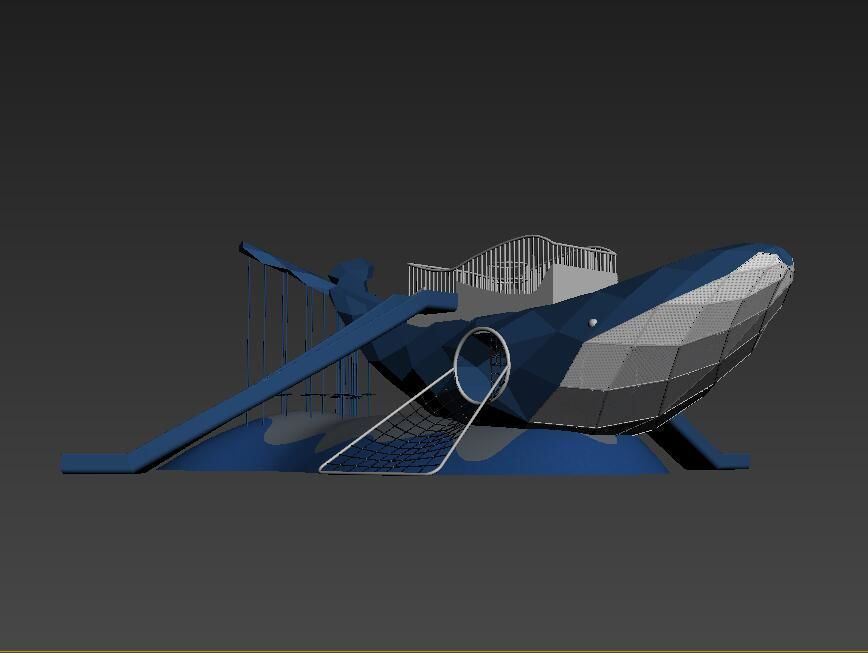Image resolution: width=868 pixels, height=653 pixels.
Task: Select the white circular tunnel ring
Action: (482, 365)
